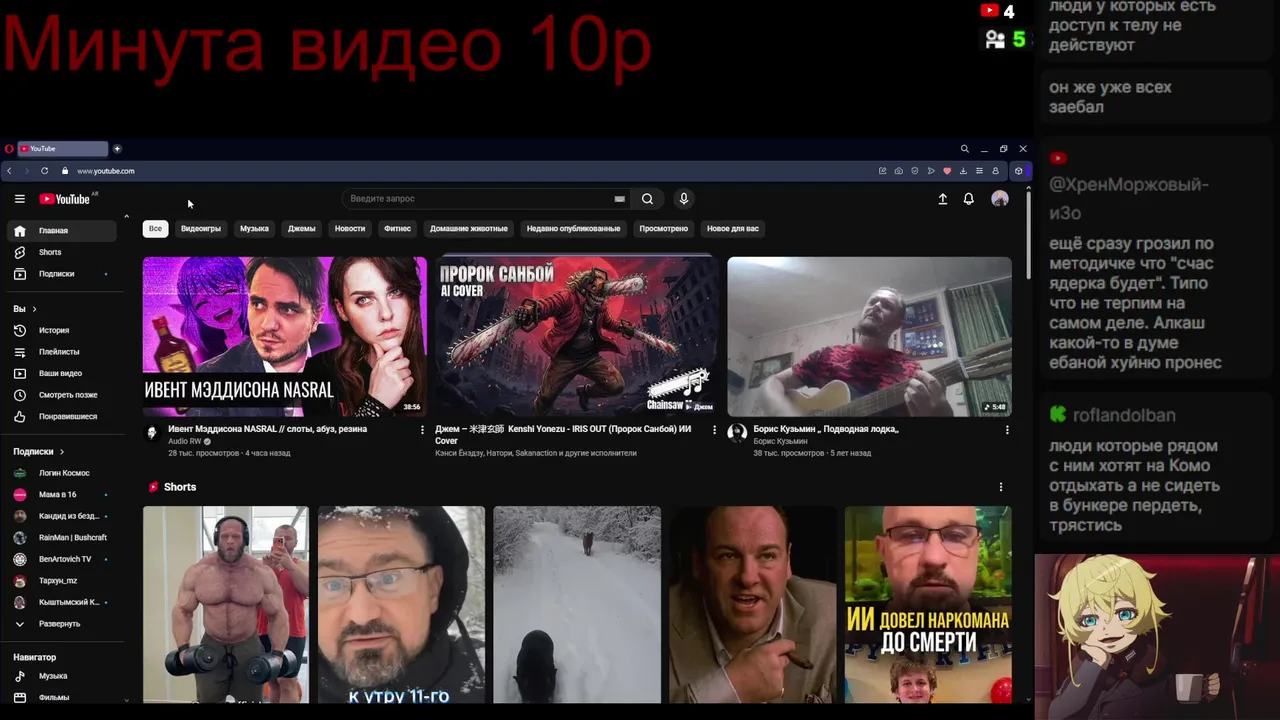
Task: Open Музыка under Навигатор
Action: point(62,676)
